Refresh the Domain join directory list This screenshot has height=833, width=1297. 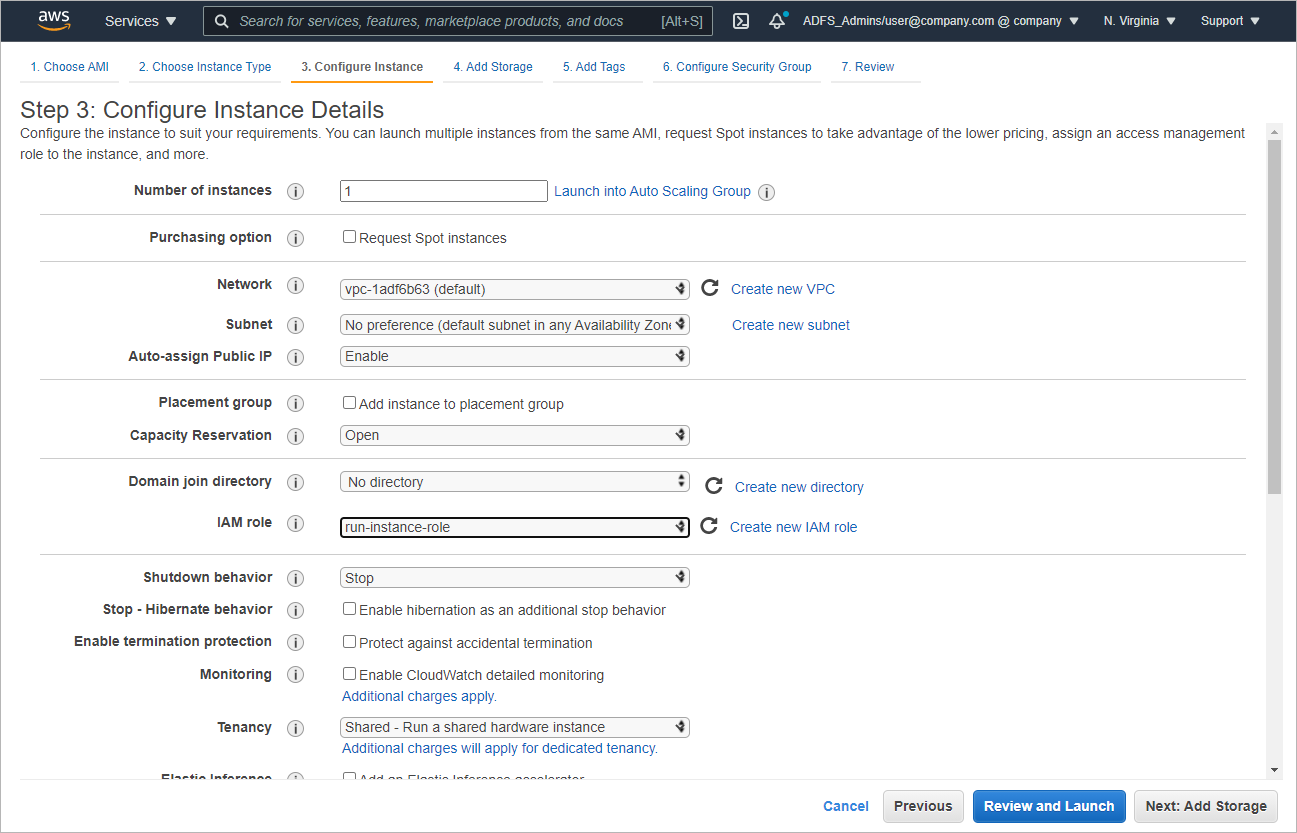click(x=714, y=486)
